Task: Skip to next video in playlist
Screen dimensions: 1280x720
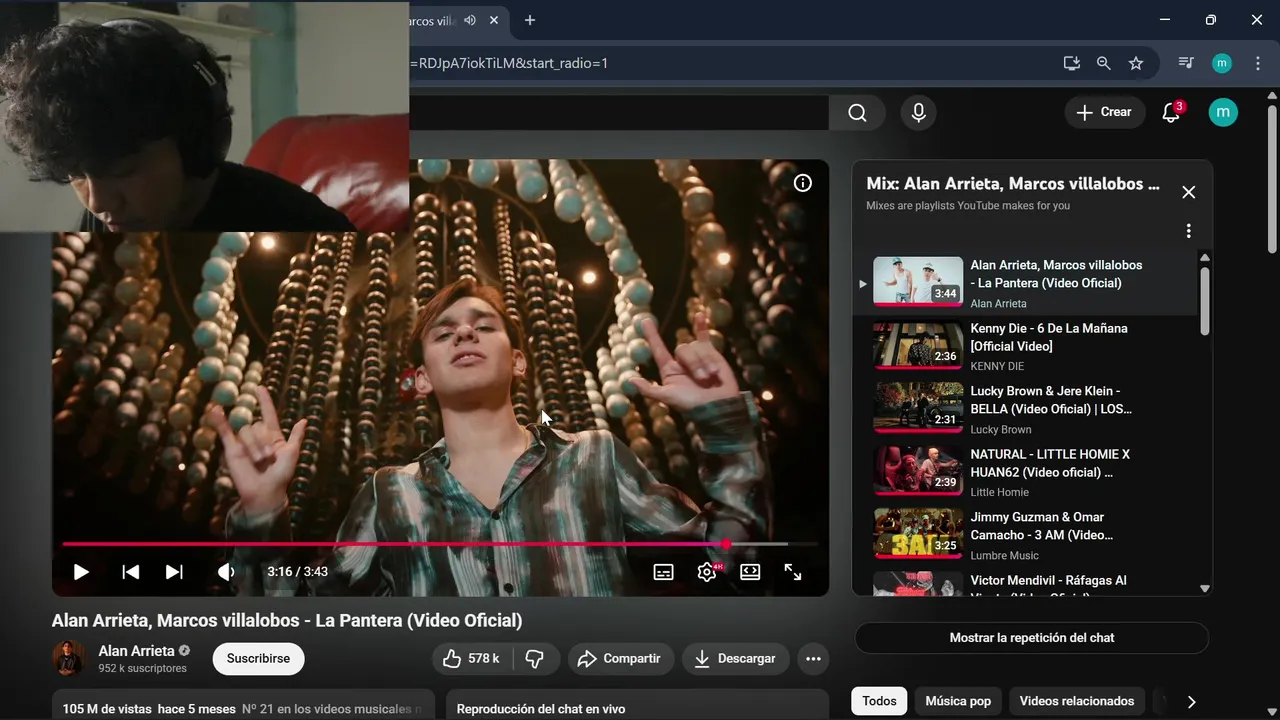Action: (174, 572)
